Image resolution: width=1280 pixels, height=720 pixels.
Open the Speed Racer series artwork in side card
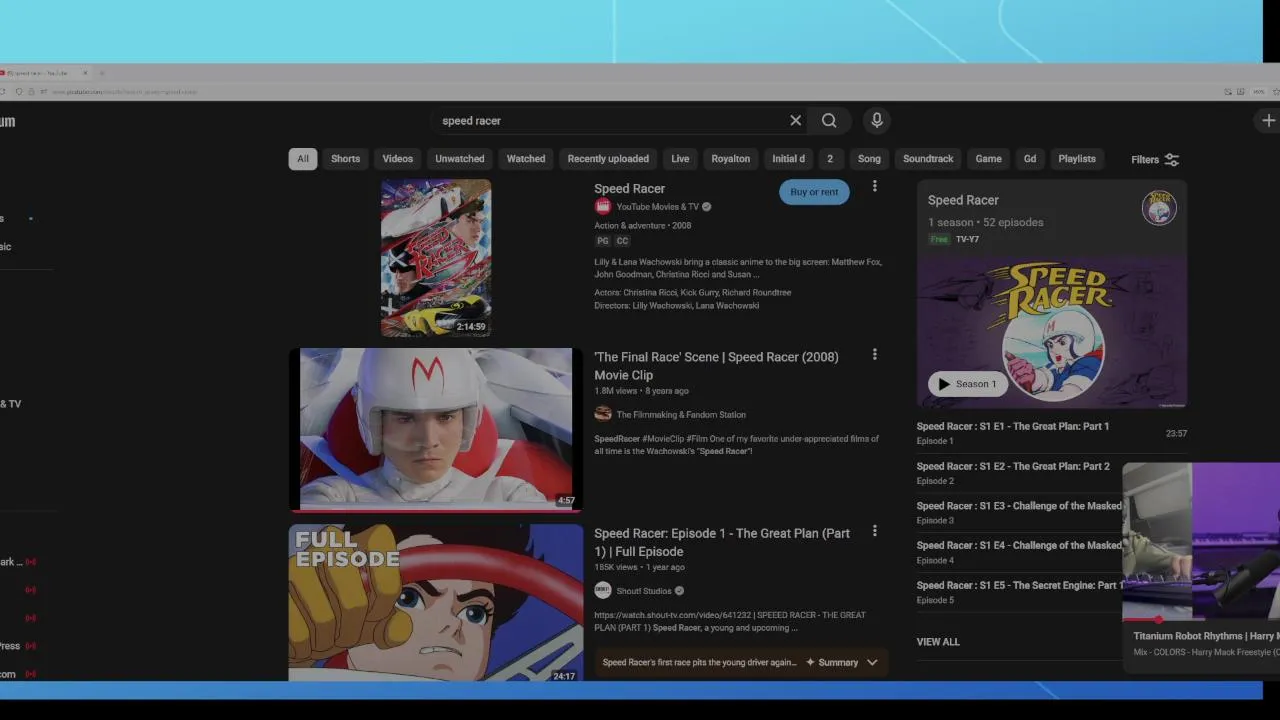[x=1052, y=331]
